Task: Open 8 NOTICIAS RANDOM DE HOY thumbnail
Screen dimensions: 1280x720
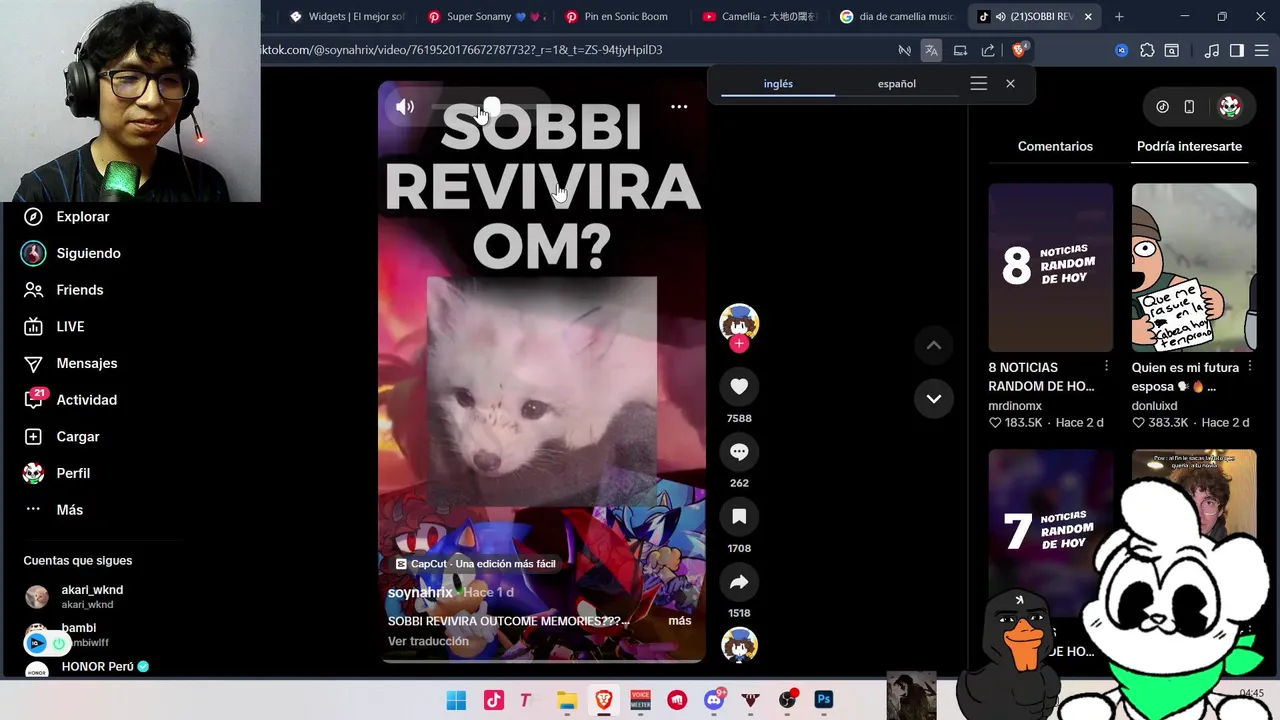Action: (1050, 267)
